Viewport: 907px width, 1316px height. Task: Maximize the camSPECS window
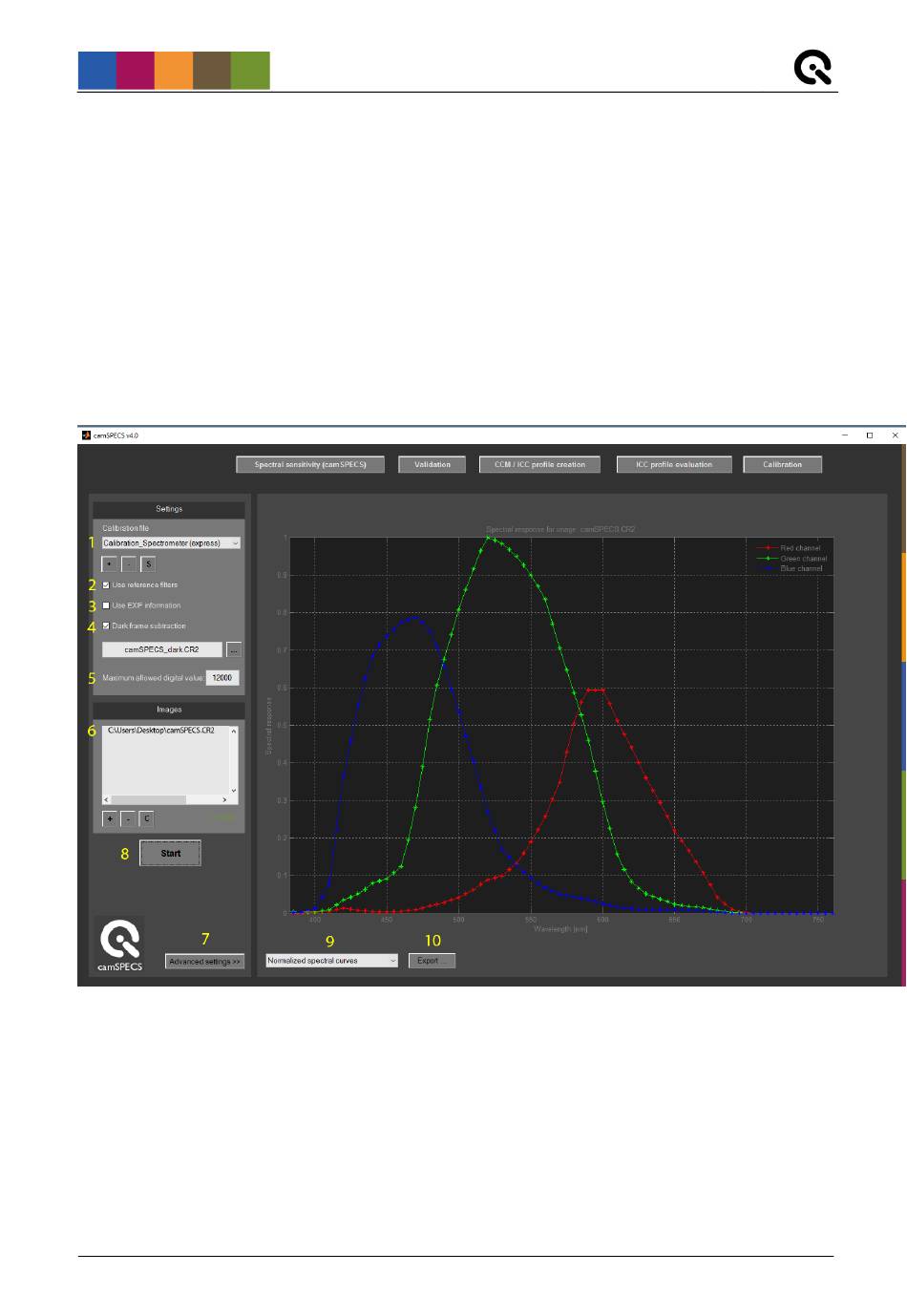tap(869, 435)
